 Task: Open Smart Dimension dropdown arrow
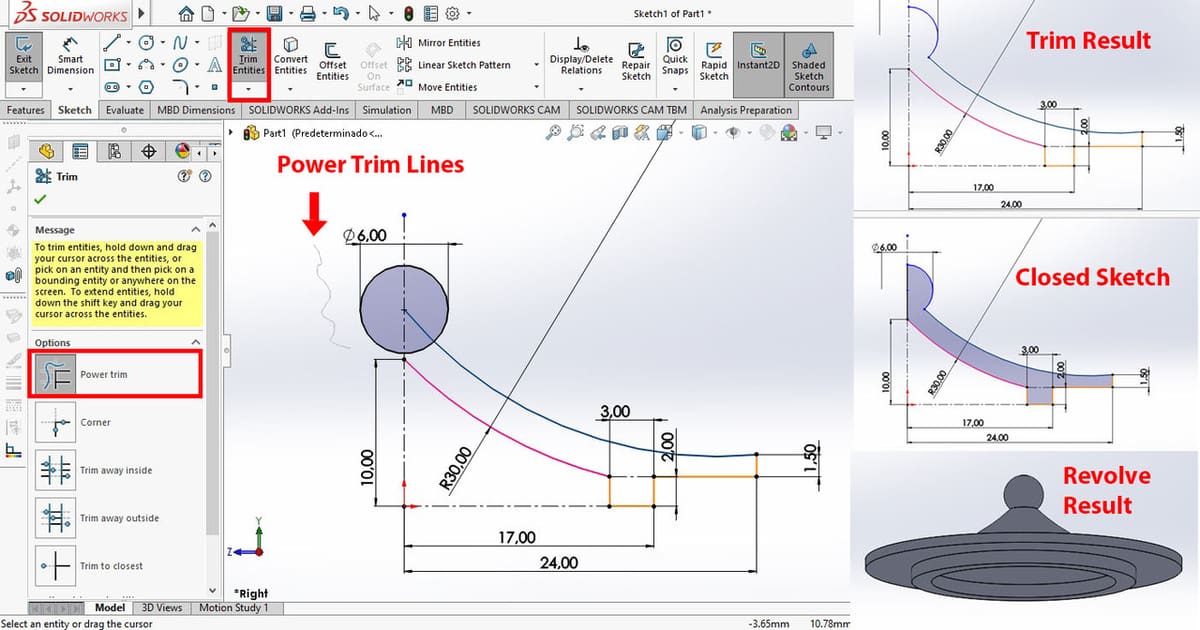point(70,89)
